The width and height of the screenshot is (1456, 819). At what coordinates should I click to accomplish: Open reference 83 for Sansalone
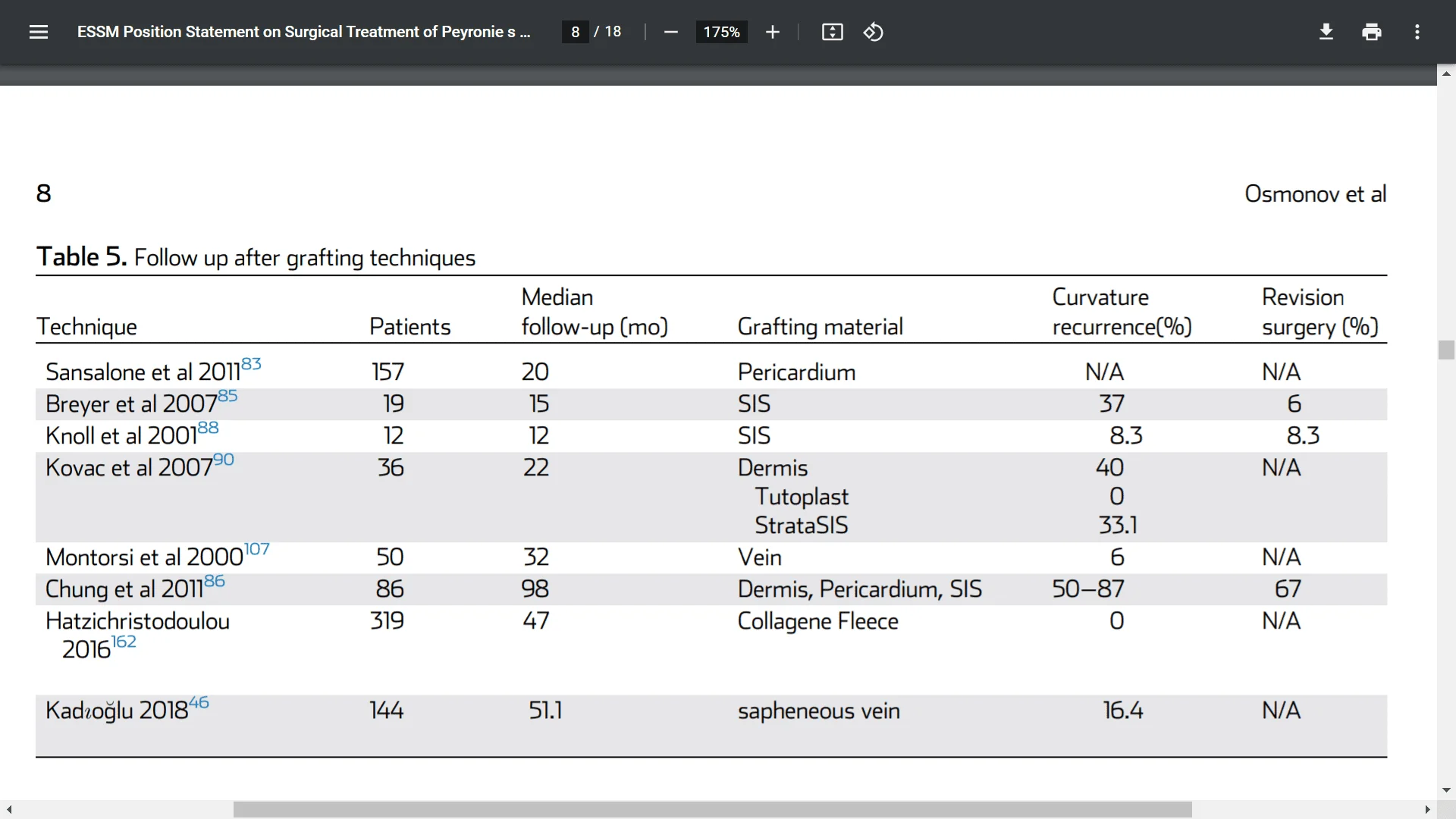[x=251, y=364]
